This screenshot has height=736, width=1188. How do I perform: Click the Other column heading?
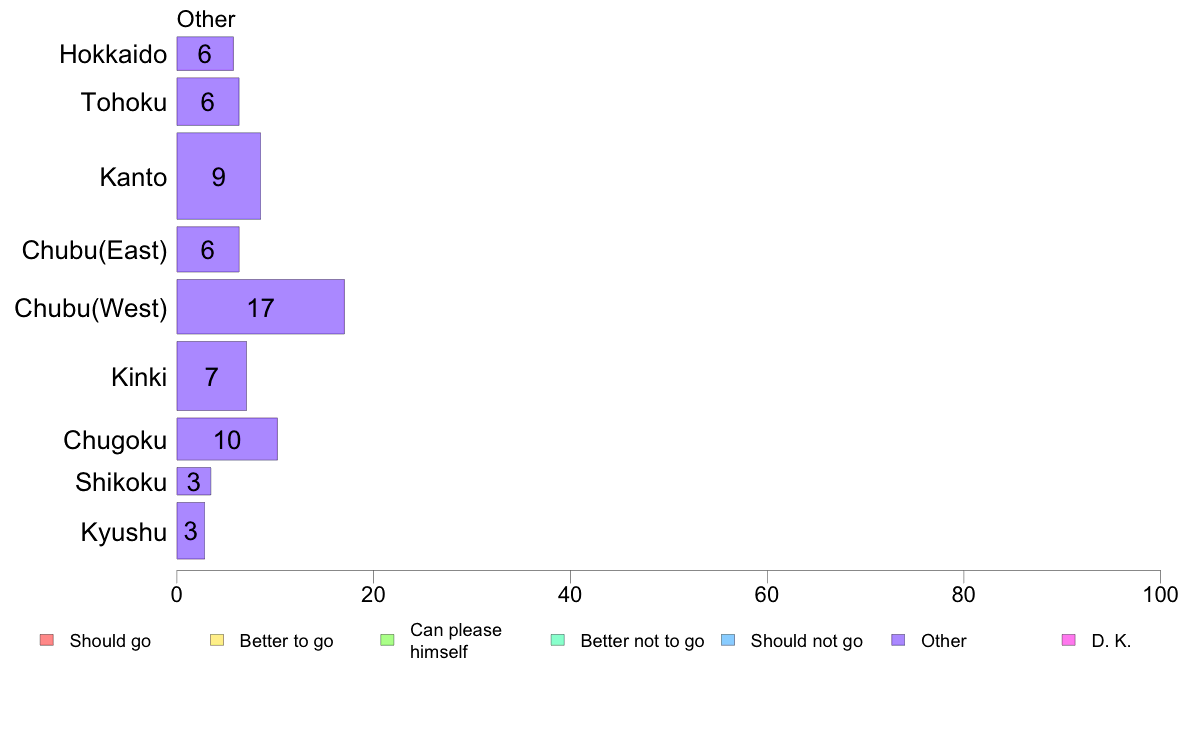pyautogui.click(x=206, y=19)
